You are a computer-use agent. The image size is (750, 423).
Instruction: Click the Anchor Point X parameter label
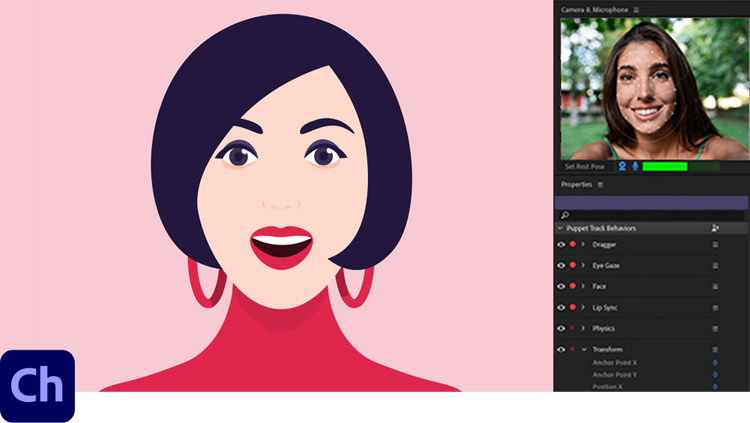tap(615, 363)
